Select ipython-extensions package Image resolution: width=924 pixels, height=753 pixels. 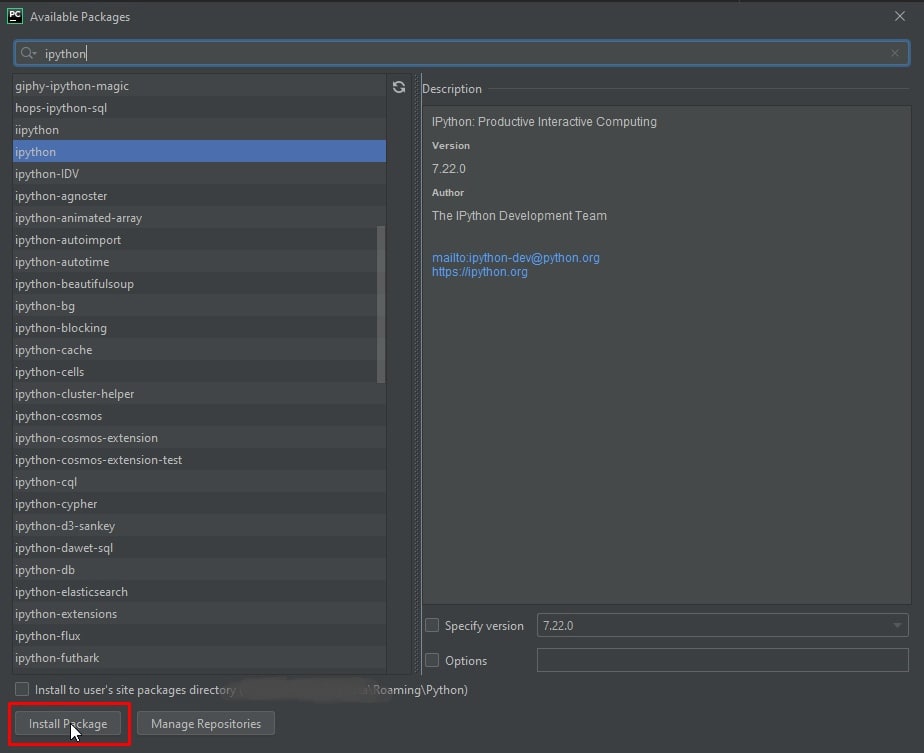199,613
